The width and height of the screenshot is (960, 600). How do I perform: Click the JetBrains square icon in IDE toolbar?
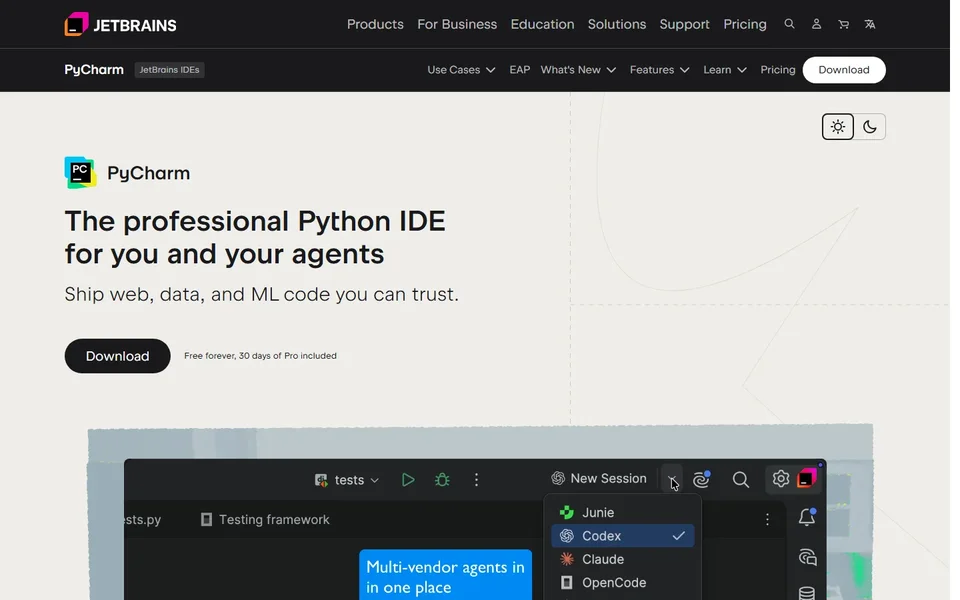click(x=806, y=478)
